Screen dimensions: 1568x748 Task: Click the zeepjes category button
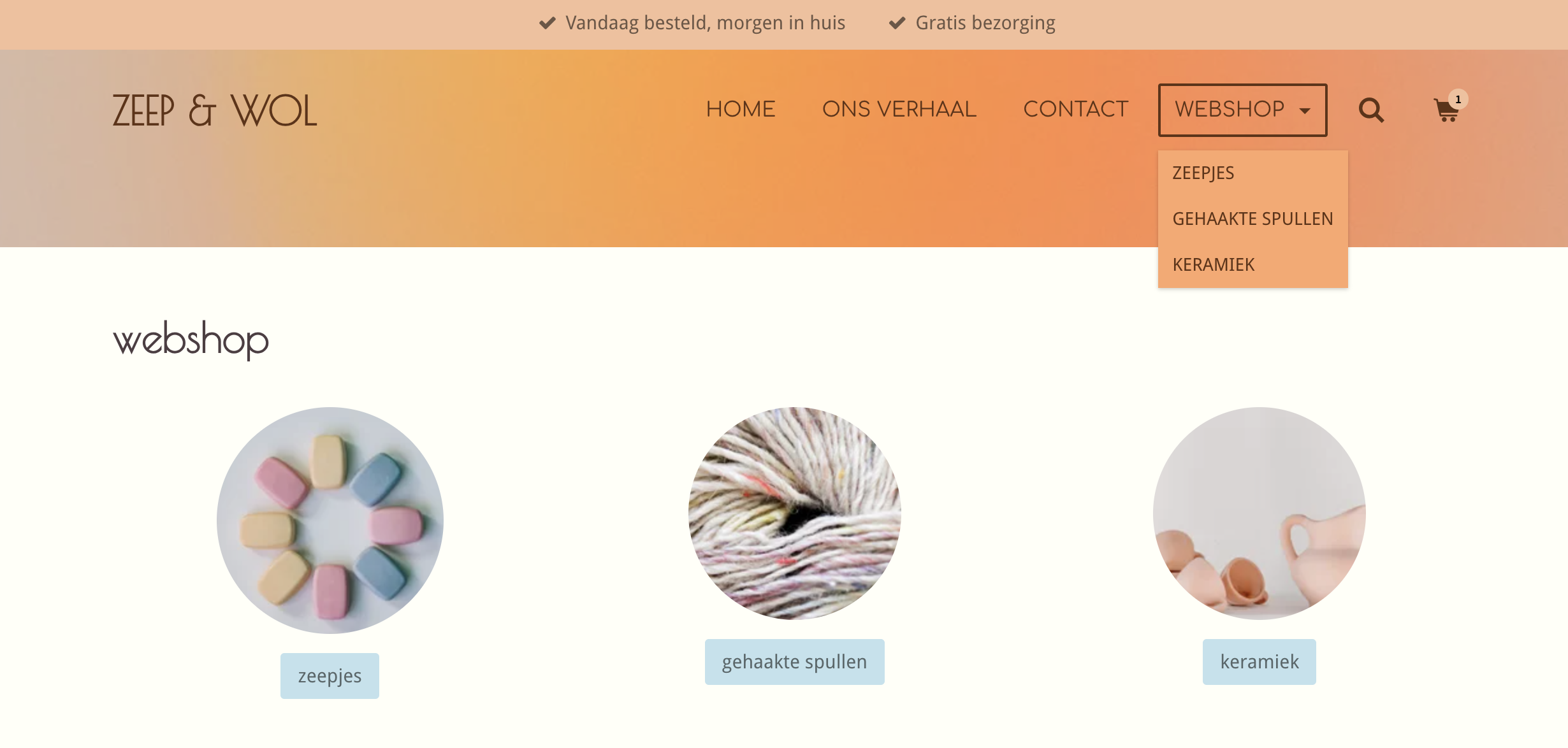point(330,675)
